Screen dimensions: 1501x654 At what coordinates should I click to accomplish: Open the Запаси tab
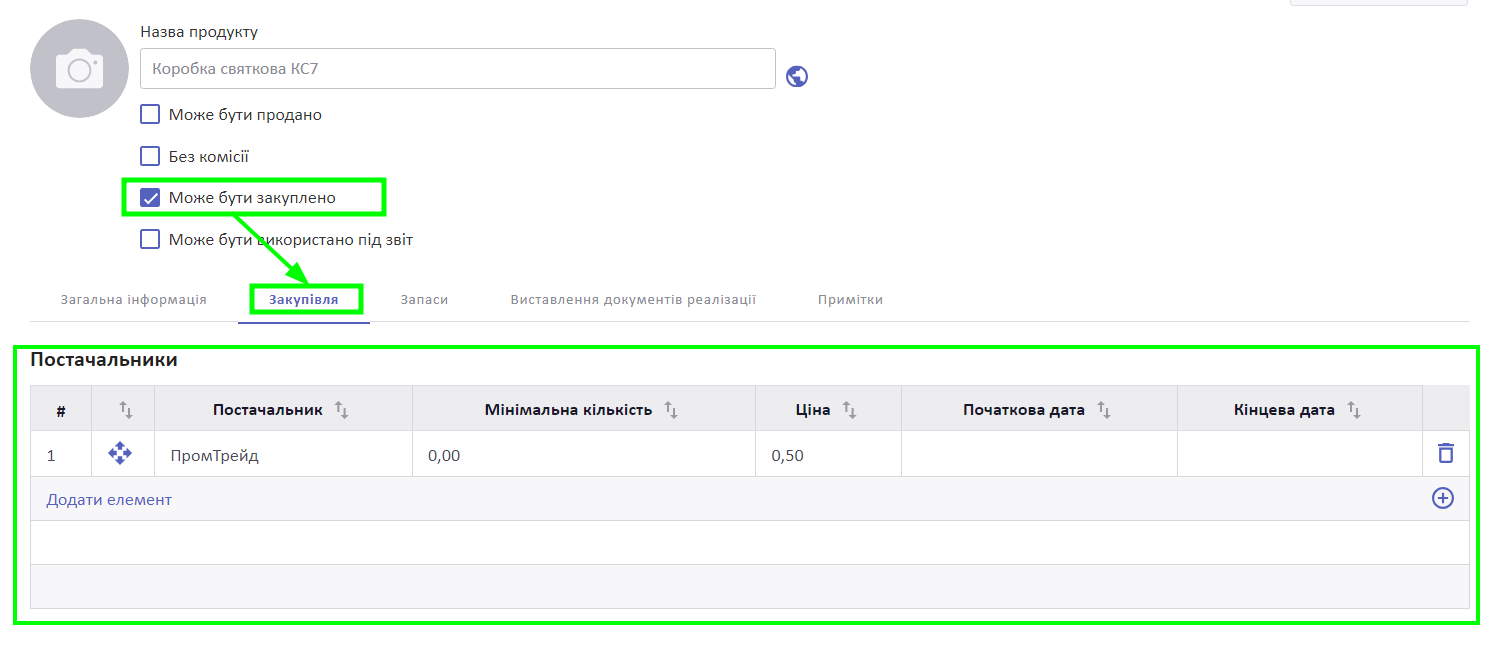pyautogui.click(x=424, y=300)
